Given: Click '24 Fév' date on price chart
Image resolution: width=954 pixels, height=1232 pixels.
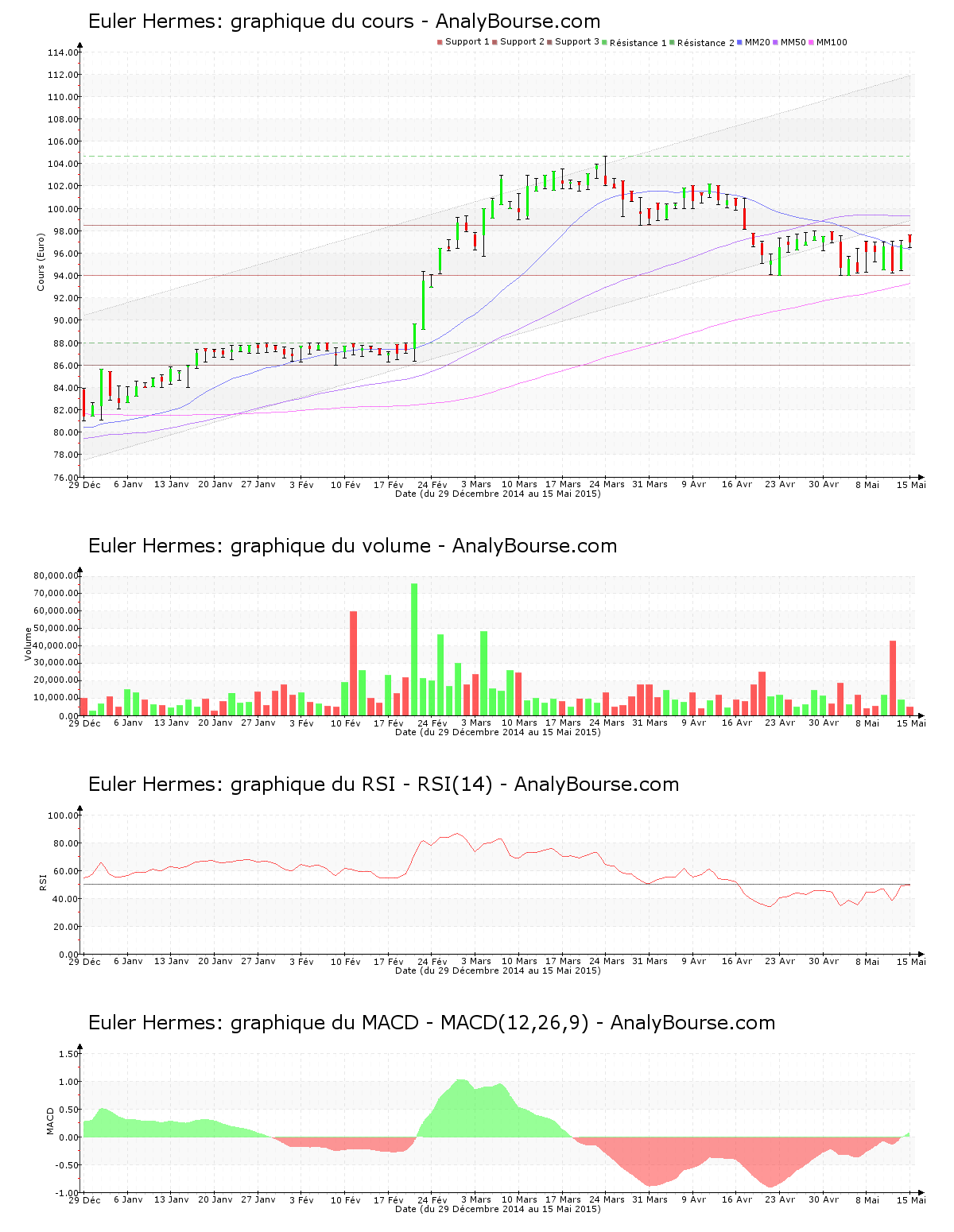Looking at the screenshot, I should click(432, 484).
